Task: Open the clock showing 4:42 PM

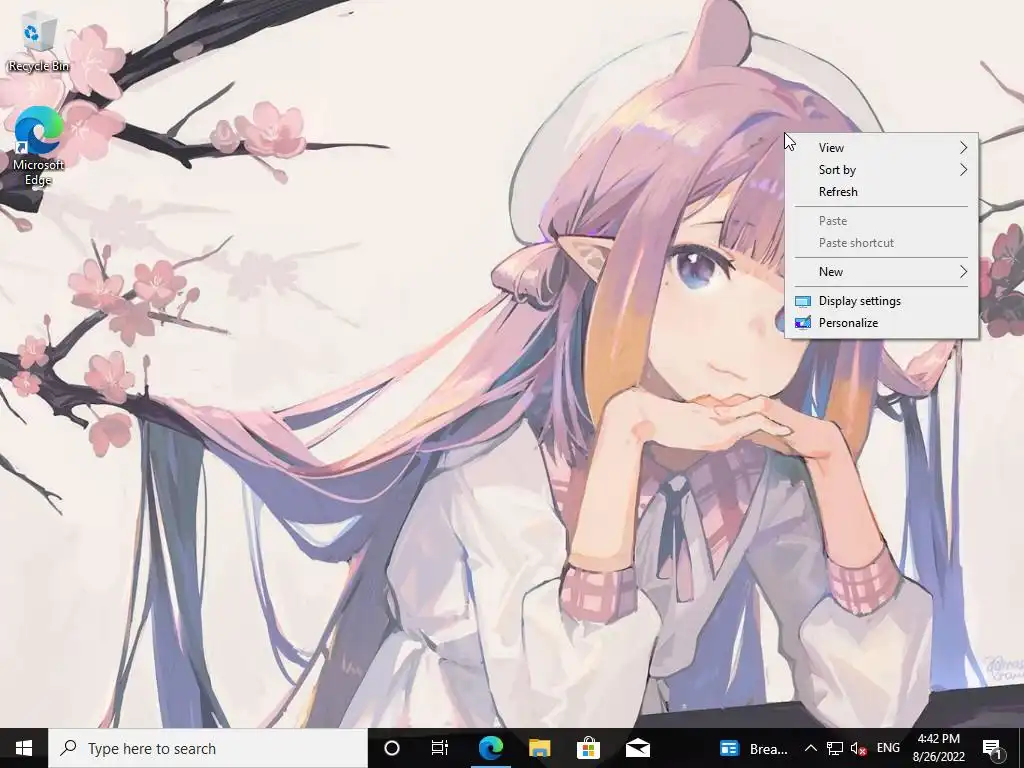Action: pos(939,748)
